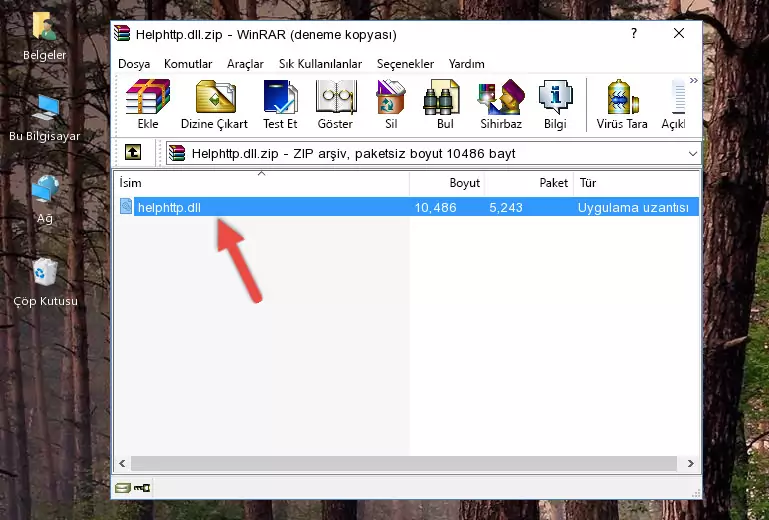Image resolution: width=769 pixels, height=520 pixels.
Task: Click the title bar help question mark
Action: click(634, 33)
